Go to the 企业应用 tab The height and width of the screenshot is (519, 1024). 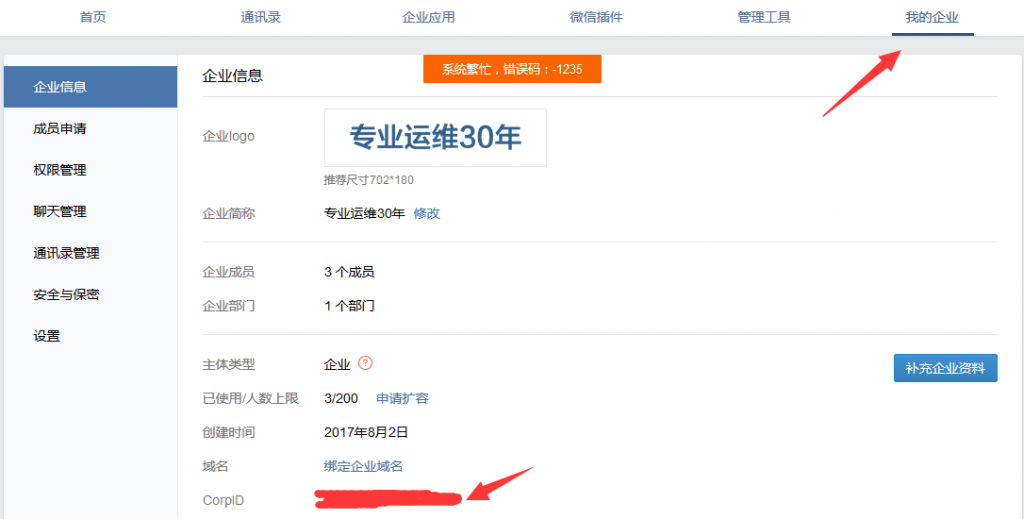[428, 18]
